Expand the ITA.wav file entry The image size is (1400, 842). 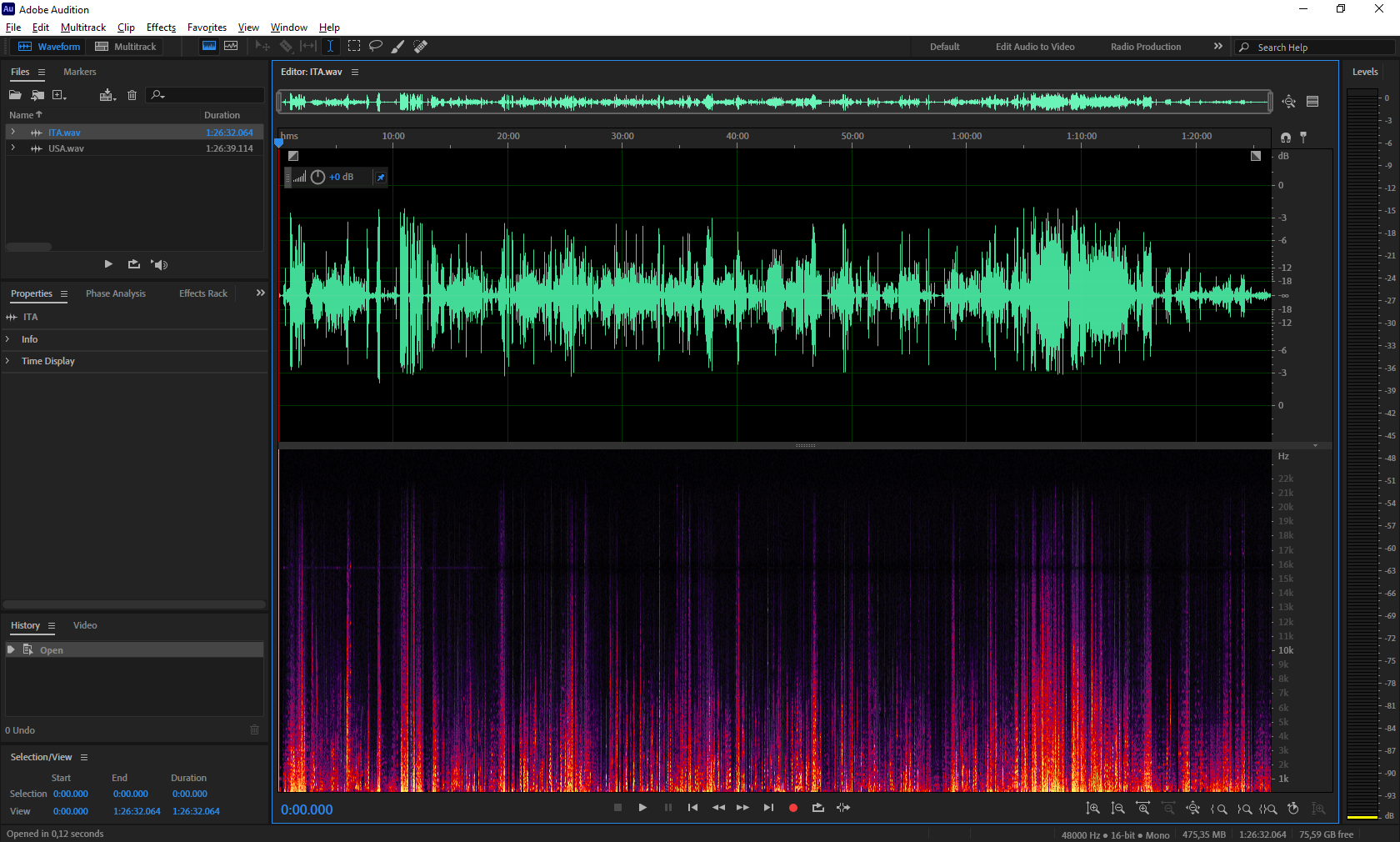12,133
